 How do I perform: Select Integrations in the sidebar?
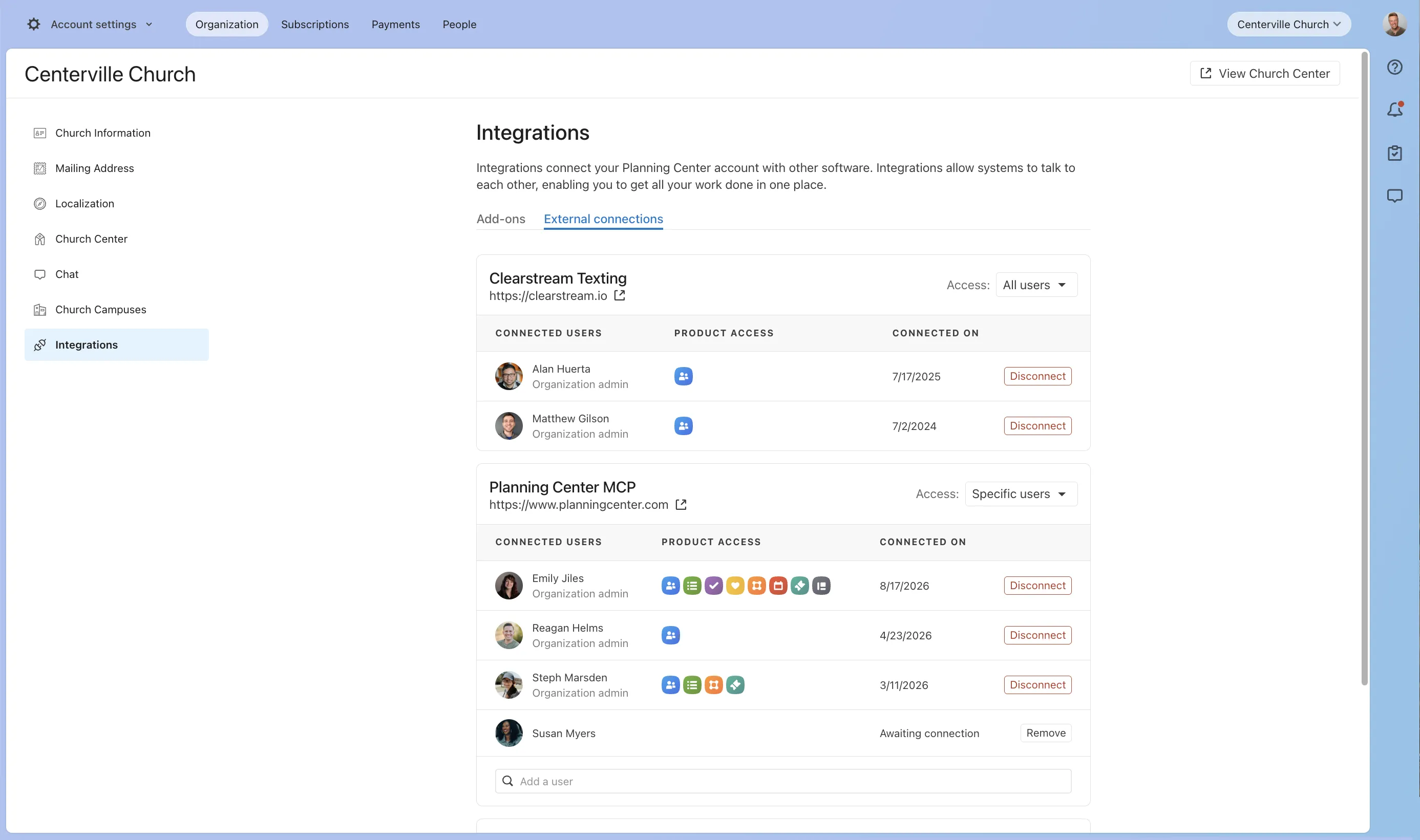117,344
